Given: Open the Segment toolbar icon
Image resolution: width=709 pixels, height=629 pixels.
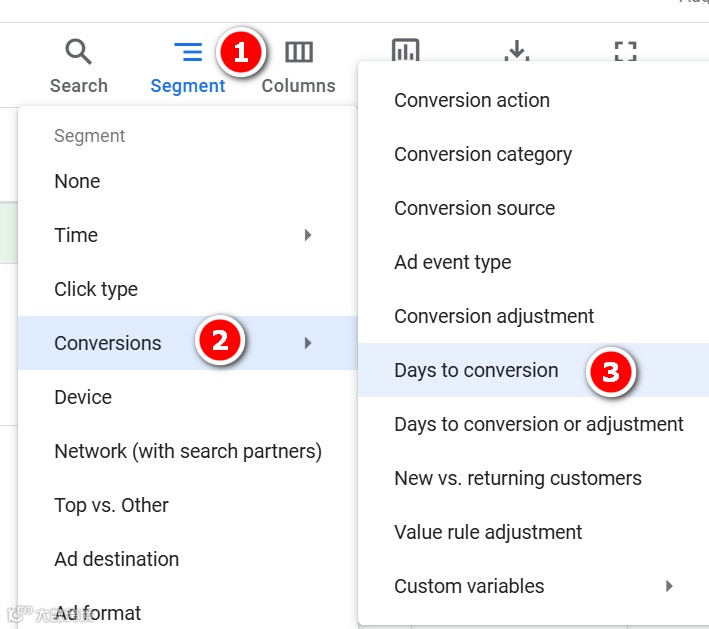Looking at the screenshot, I should (188, 52).
